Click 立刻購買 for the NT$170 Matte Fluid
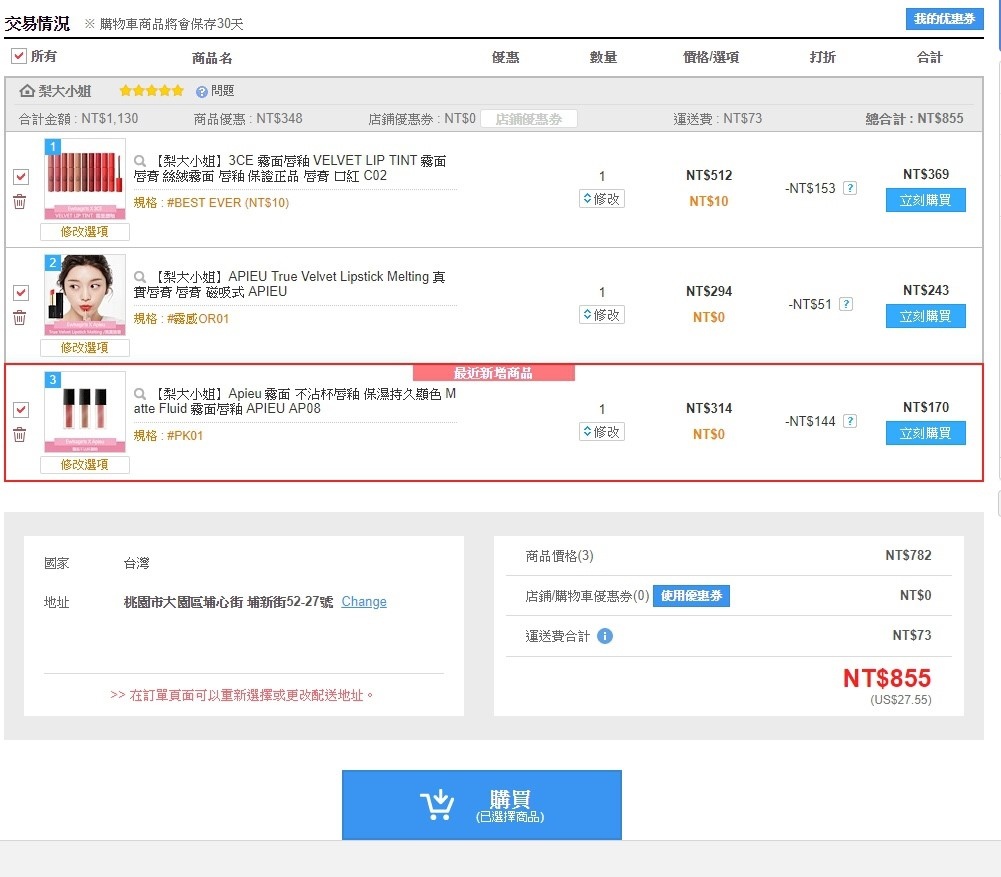The height and width of the screenshot is (877, 1001). pos(926,433)
